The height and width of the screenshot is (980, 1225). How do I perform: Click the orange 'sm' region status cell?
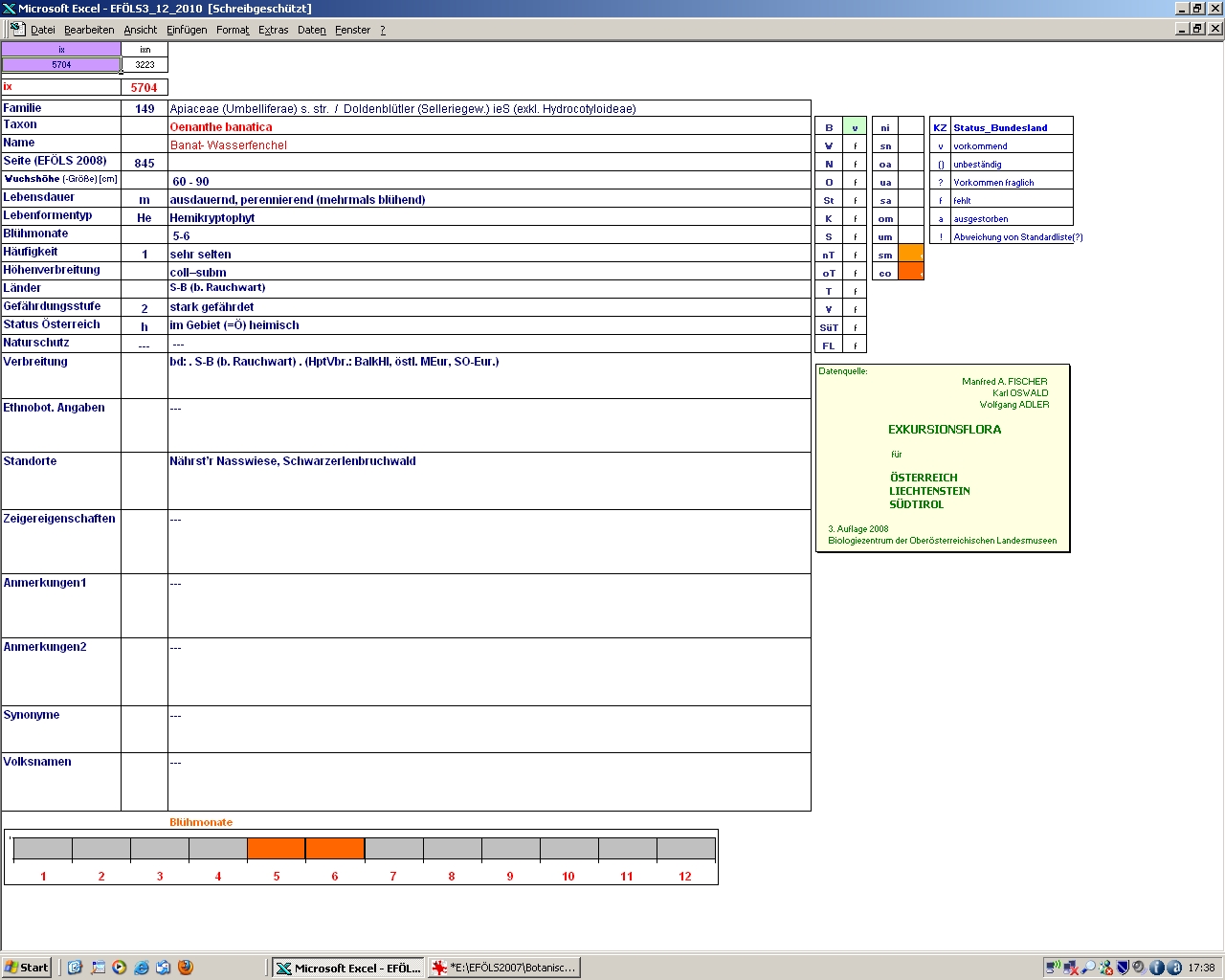tap(911, 254)
